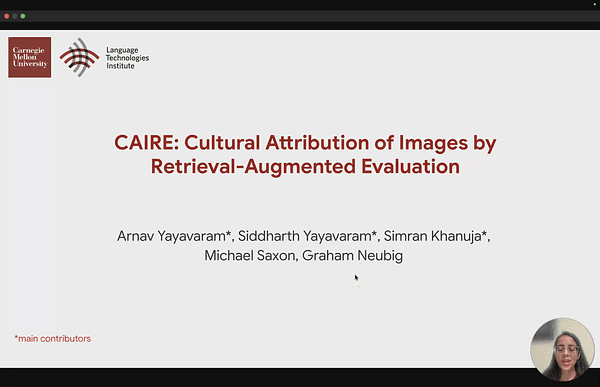600x387 pixels.
Task: Click the Carnegie Mellon University logo
Action: [29, 57]
